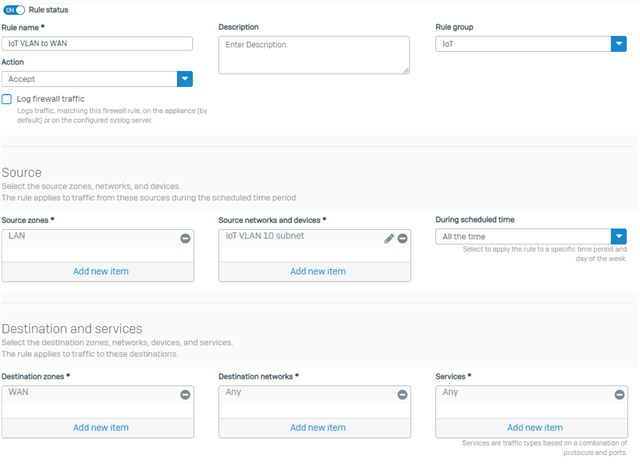
Task: Select the IoT VLAN 10 subnet entry text
Action: (264, 236)
